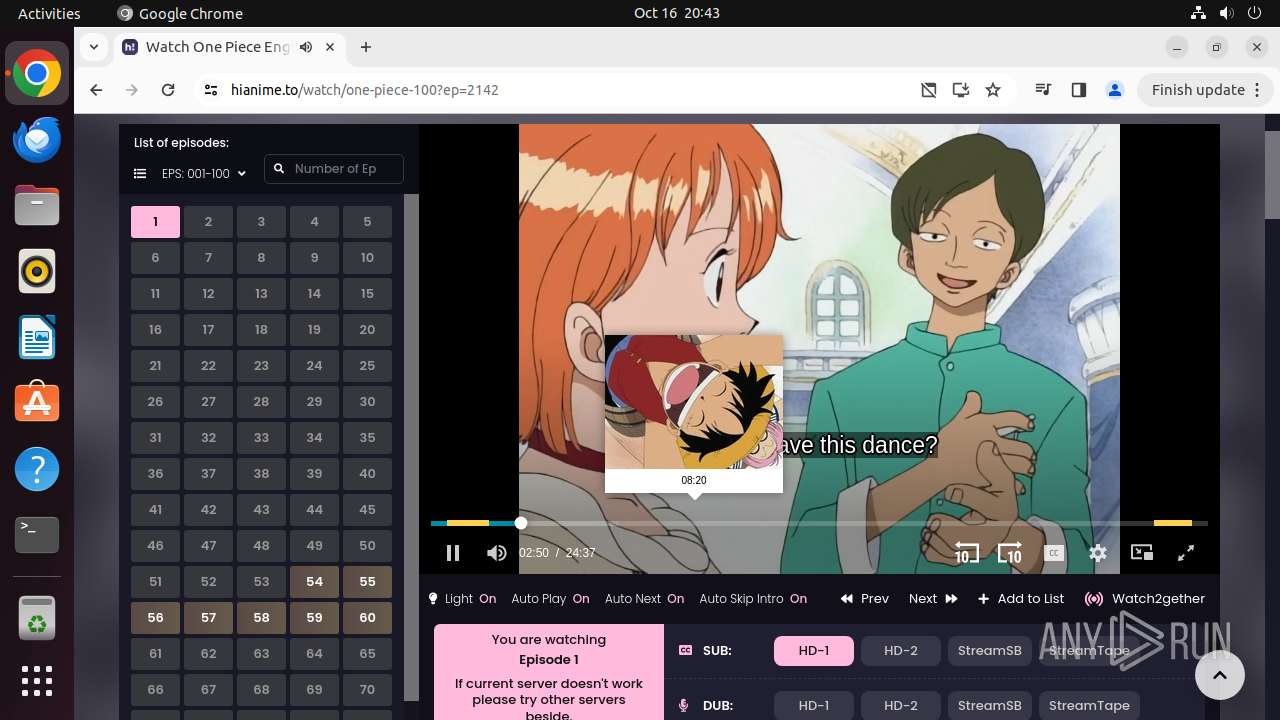Open Chrome side panel

[1078, 90]
